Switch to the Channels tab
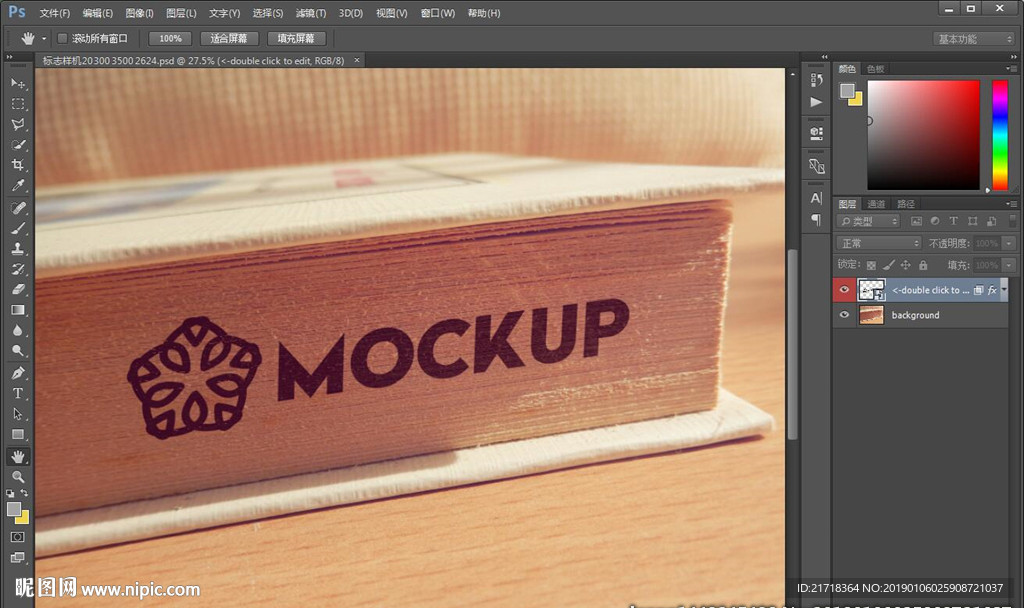 [876, 204]
